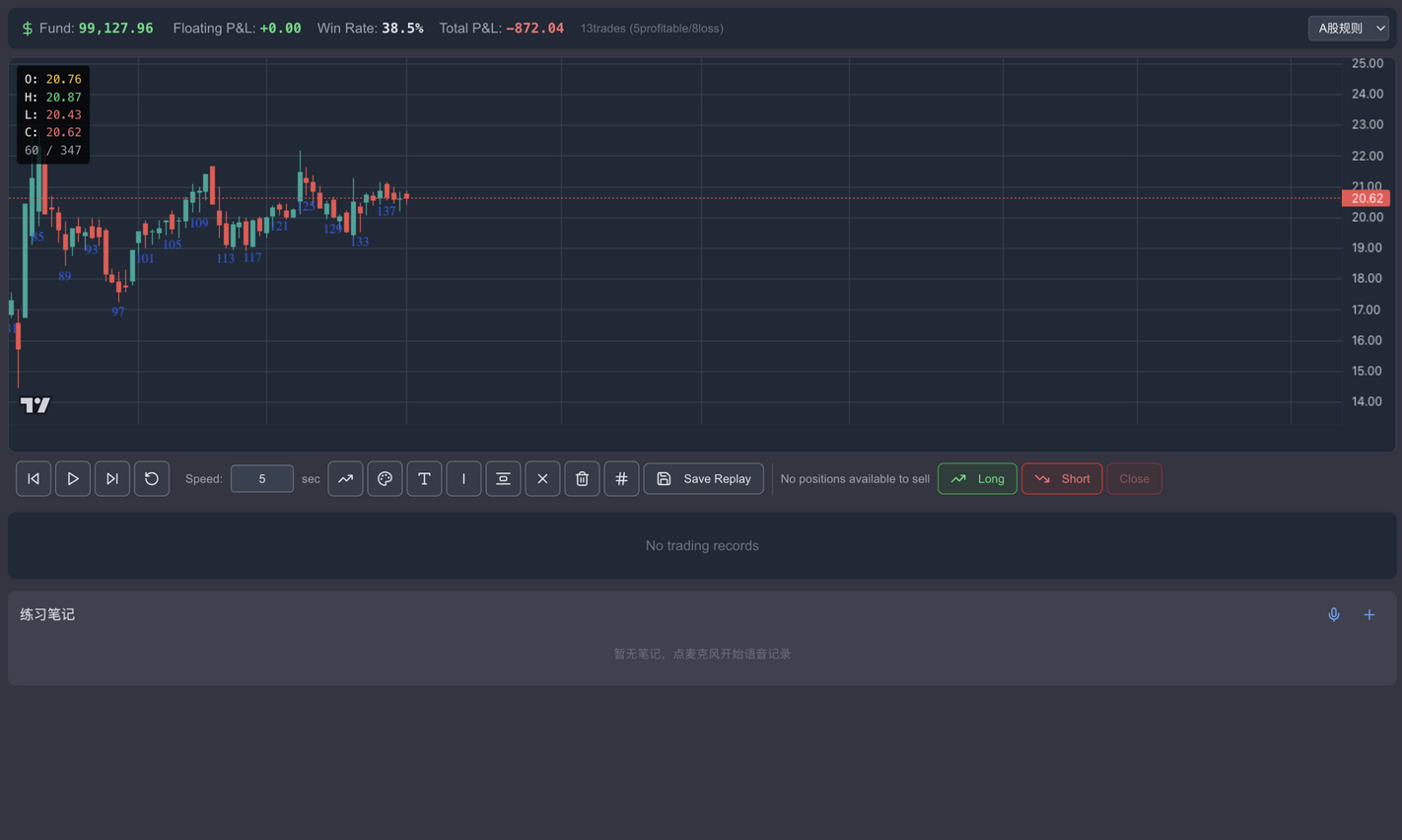Toggle the bar numbering hash icon
The width and height of the screenshot is (1402, 840).
[621, 479]
